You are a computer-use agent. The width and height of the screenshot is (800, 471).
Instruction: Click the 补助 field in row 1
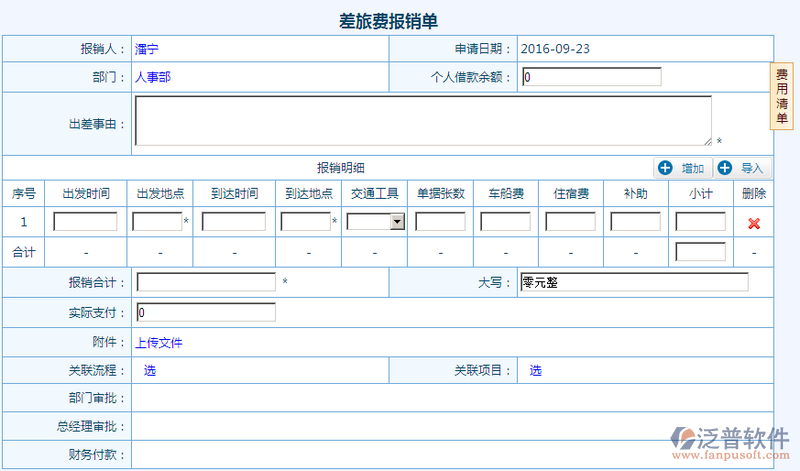pos(635,221)
